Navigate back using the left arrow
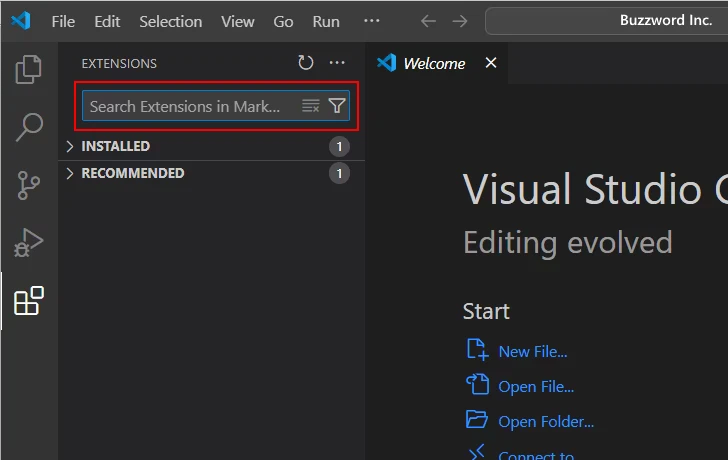Screen dimensions: 728x460 coord(428,21)
